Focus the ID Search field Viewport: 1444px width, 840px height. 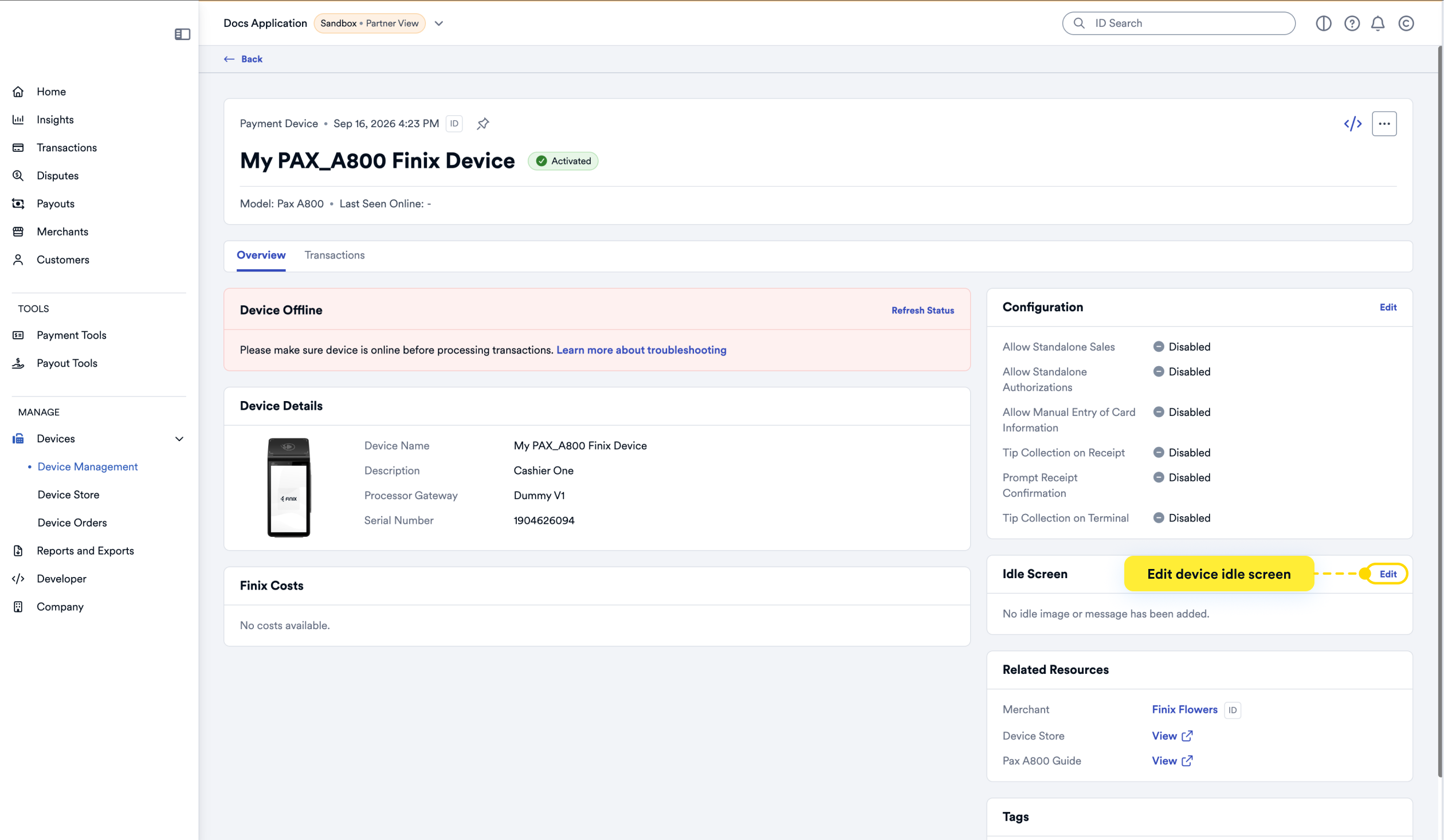[1178, 23]
